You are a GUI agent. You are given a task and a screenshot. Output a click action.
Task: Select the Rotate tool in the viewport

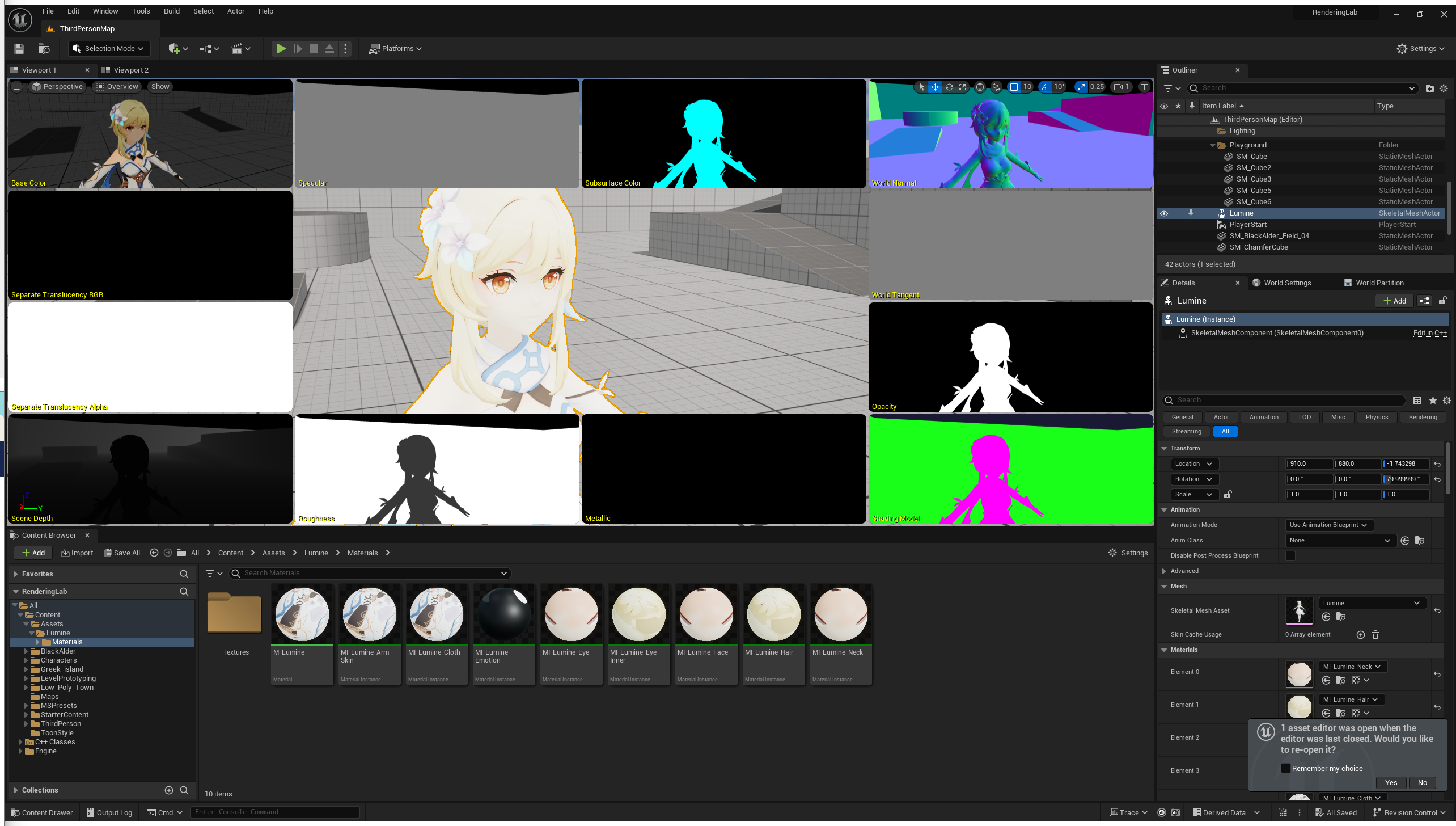click(949, 87)
